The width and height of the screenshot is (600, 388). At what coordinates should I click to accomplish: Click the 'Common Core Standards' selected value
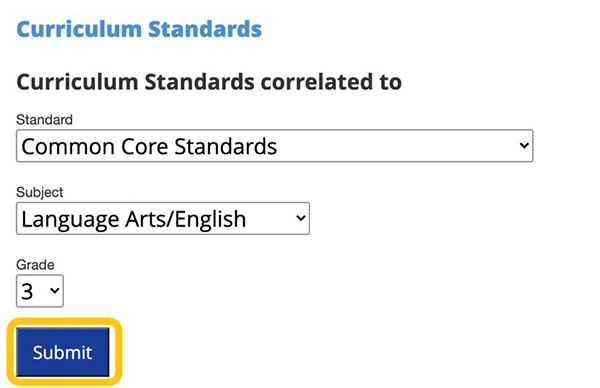tap(149, 147)
